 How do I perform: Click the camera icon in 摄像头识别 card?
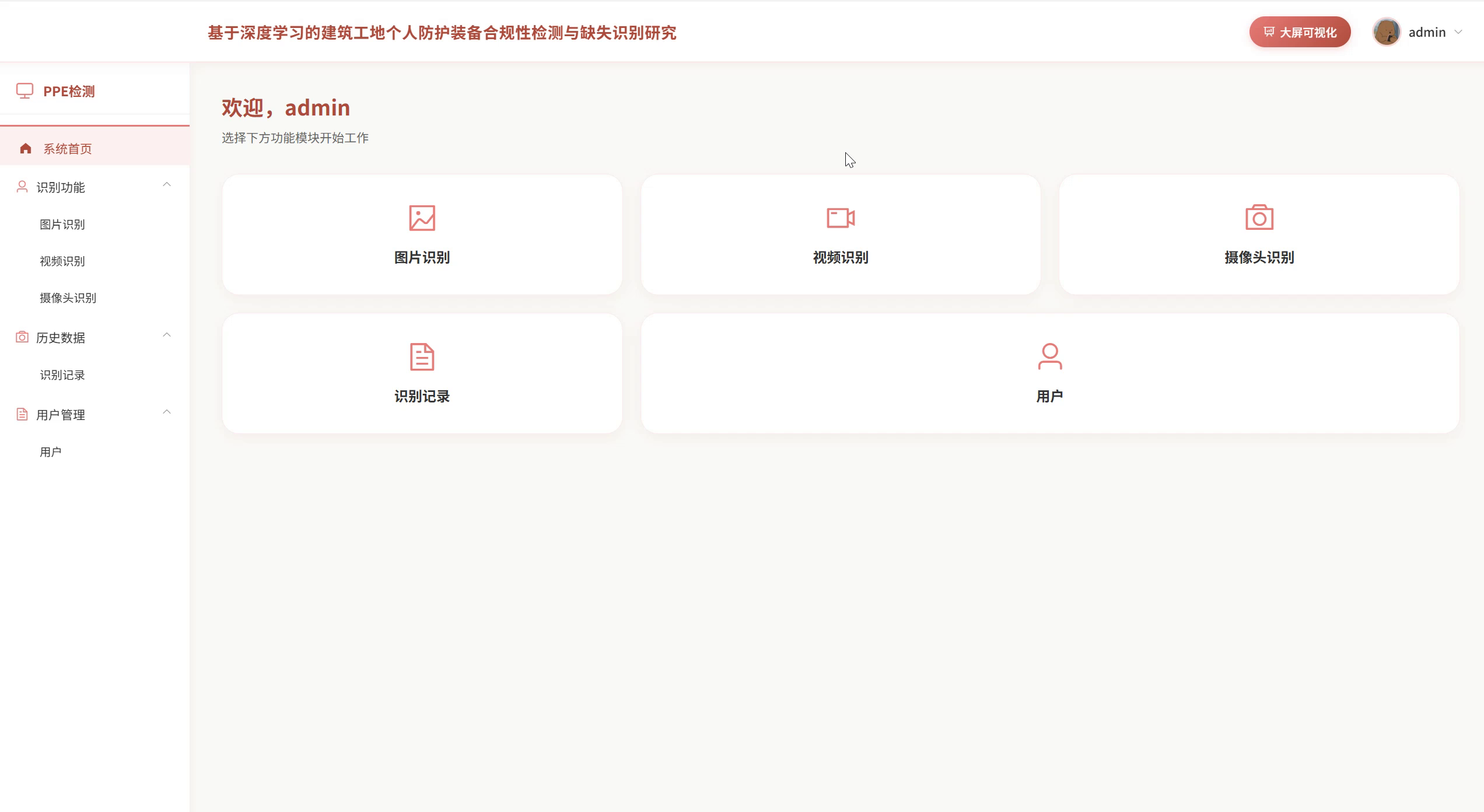click(1259, 217)
